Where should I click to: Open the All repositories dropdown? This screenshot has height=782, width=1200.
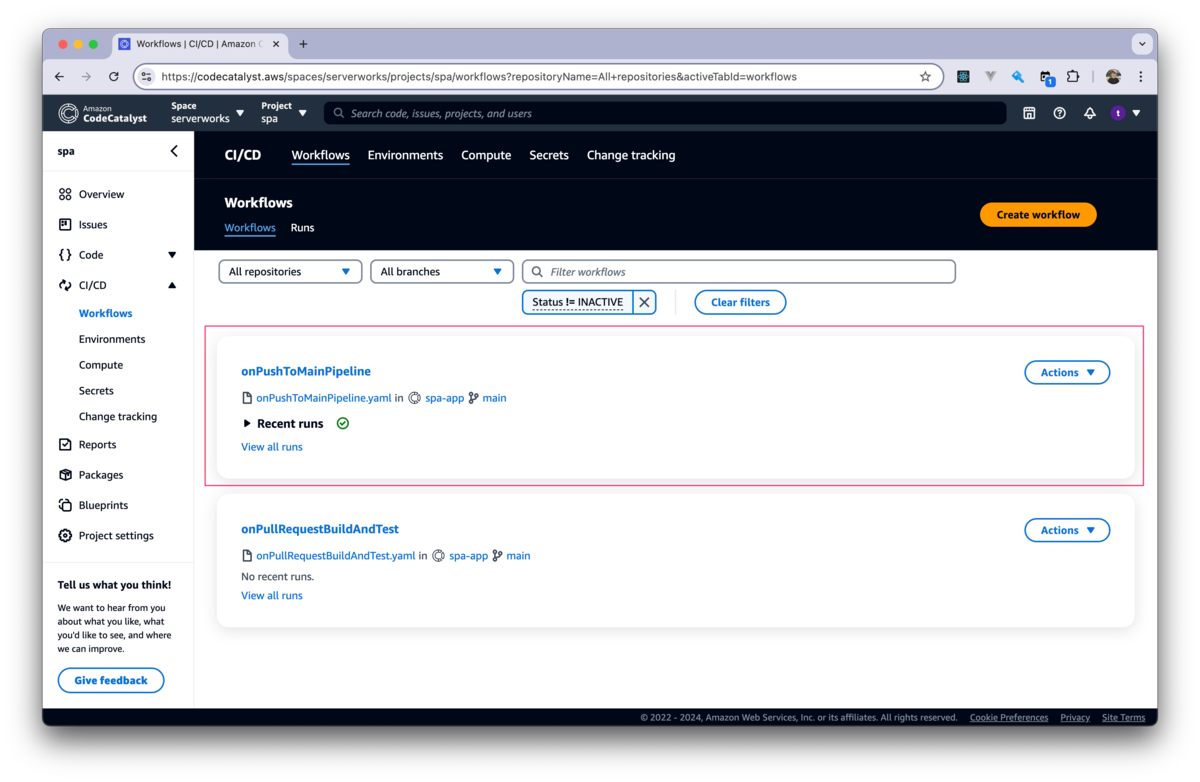290,271
